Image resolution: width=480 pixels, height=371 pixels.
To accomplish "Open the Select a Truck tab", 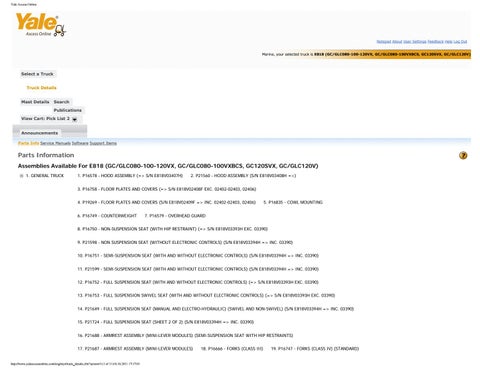I will click(37, 74).
